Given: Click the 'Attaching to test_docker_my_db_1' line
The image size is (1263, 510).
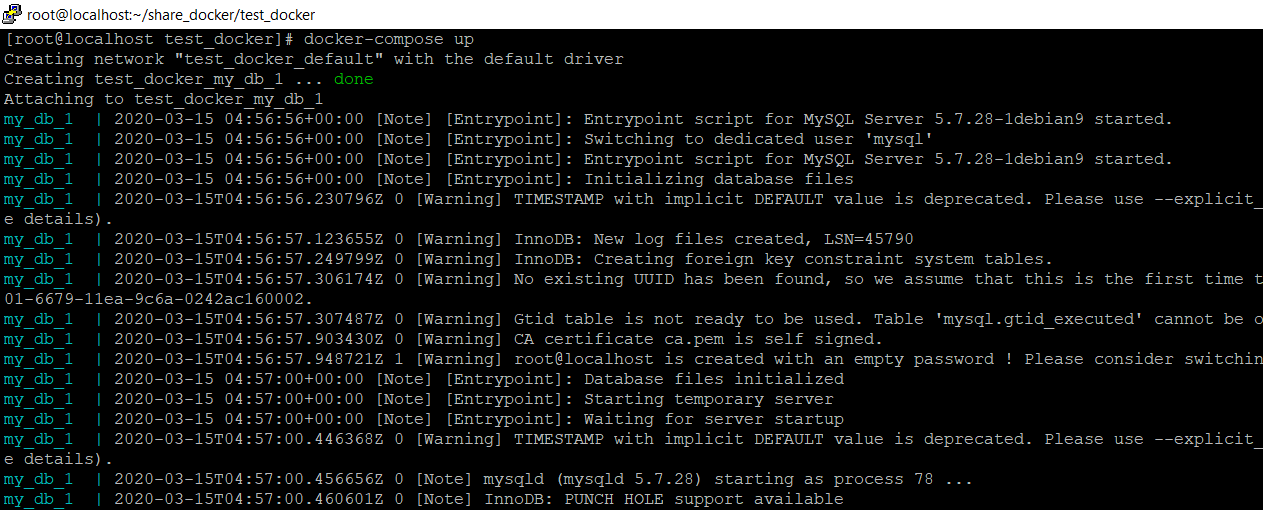Looking at the screenshot, I should pos(164,99).
